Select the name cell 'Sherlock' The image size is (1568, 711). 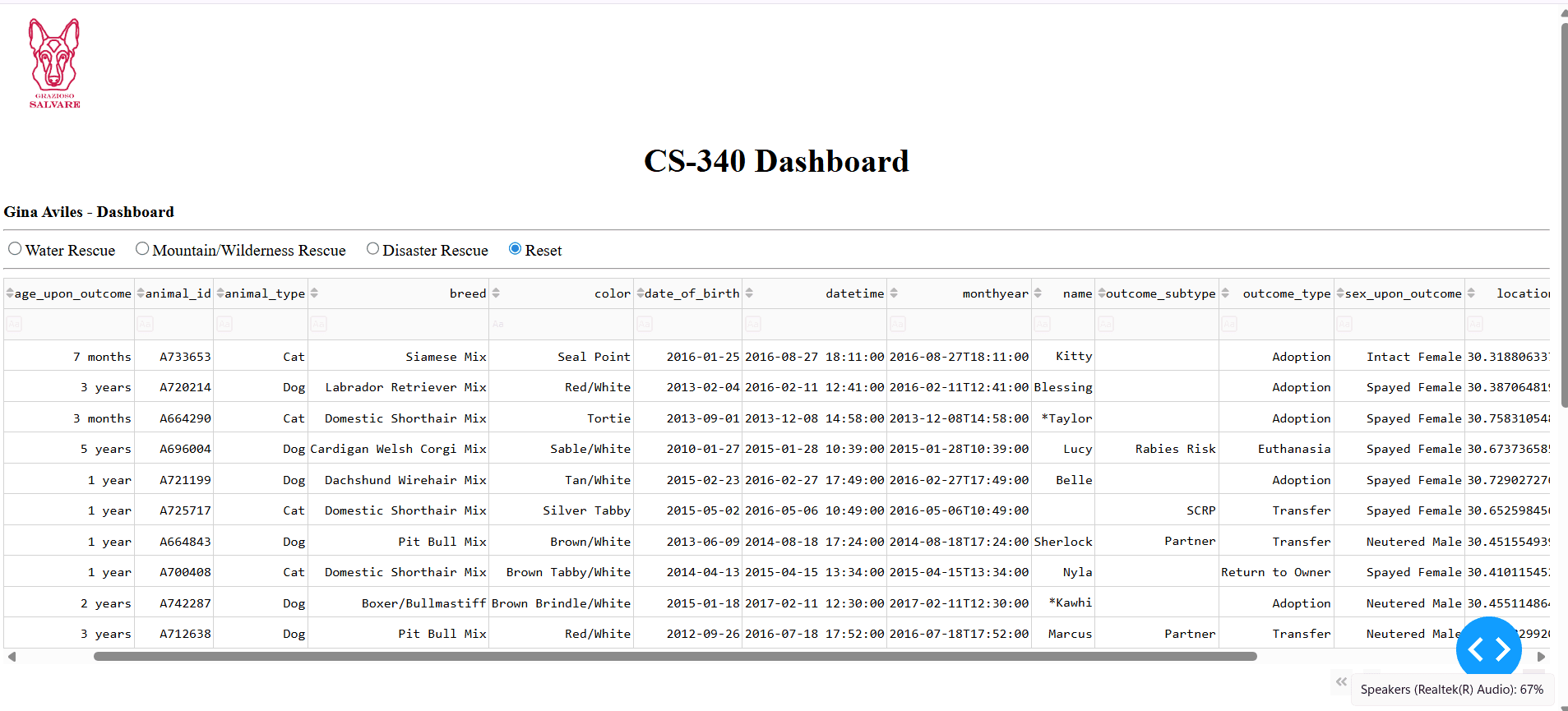(x=1063, y=542)
